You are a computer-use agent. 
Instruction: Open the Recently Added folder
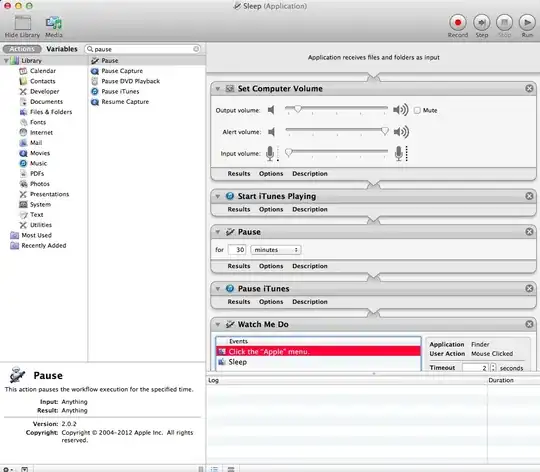(x=44, y=245)
